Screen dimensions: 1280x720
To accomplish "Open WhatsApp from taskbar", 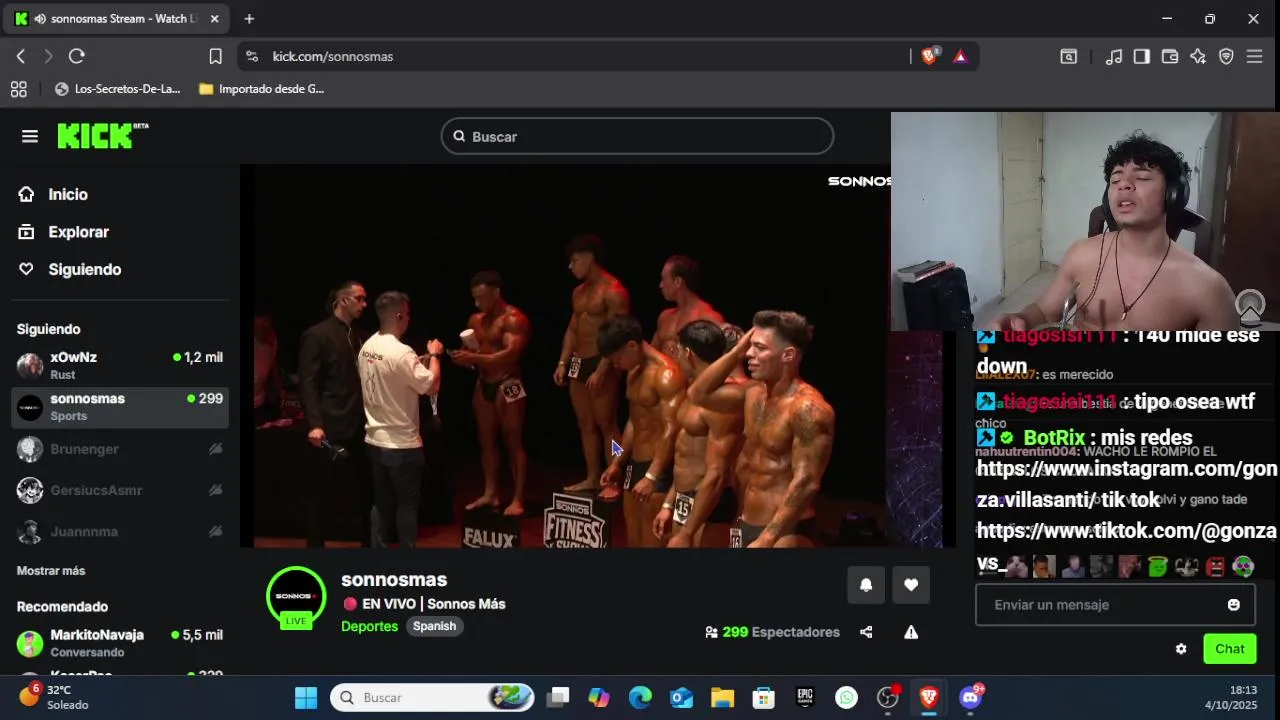I will 846,697.
